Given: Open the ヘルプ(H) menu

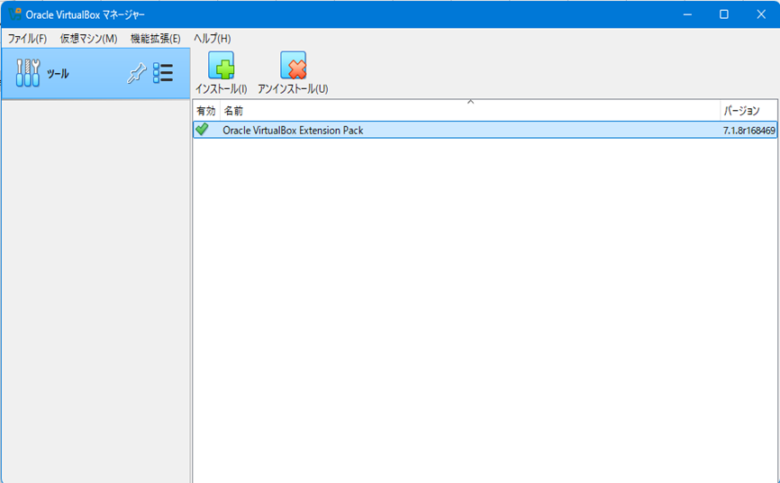Looking at the screenshot, I should [212, 39].
